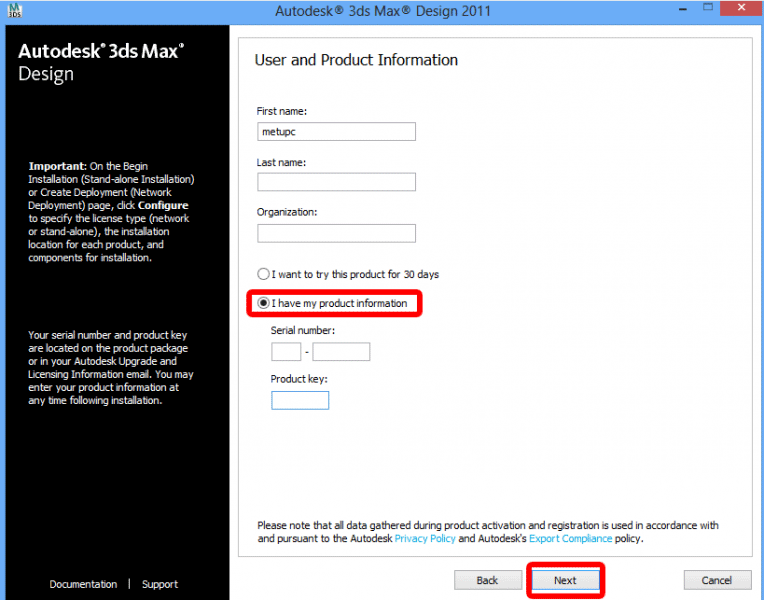Open the Support link
This screenshot has width=764, height=600.
click(x=160, y=584)
